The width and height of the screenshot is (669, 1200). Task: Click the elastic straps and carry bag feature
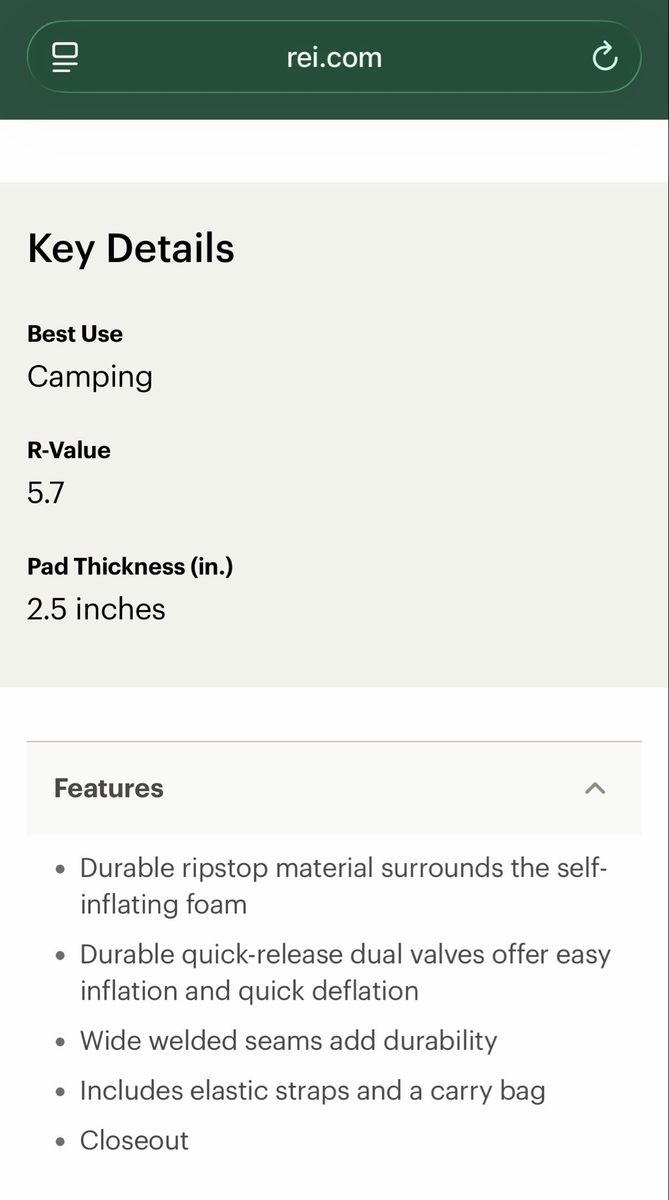tap(312, 1090)
